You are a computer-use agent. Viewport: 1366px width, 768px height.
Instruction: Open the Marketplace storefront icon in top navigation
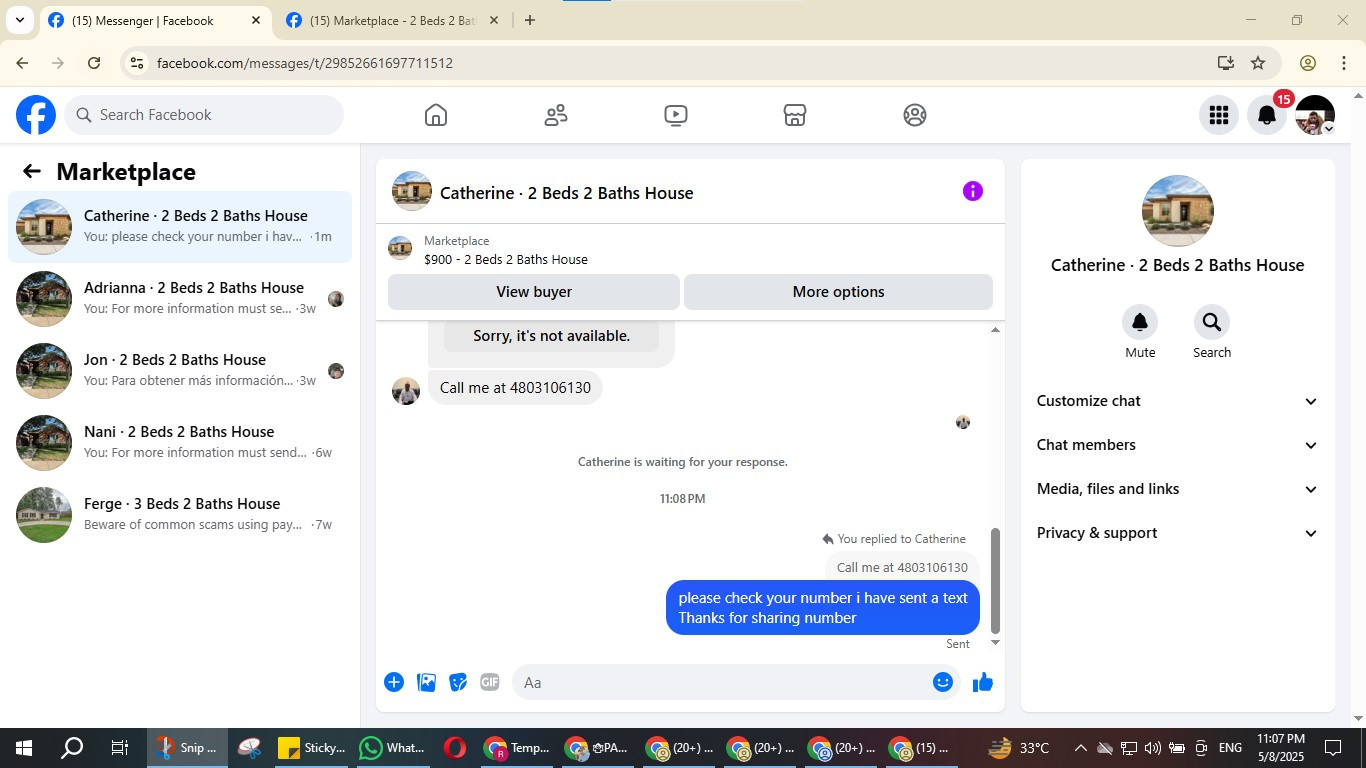point(795,115)
